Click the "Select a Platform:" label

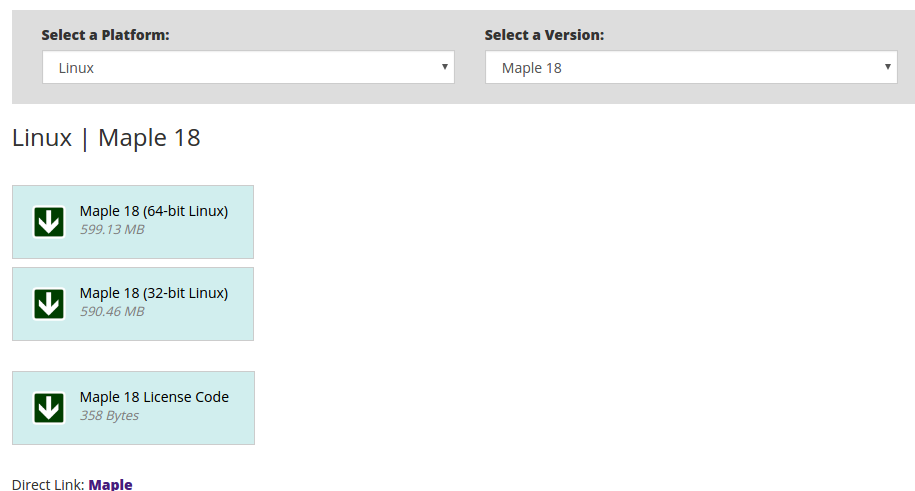pyautogui.click(x=106, y=35)
